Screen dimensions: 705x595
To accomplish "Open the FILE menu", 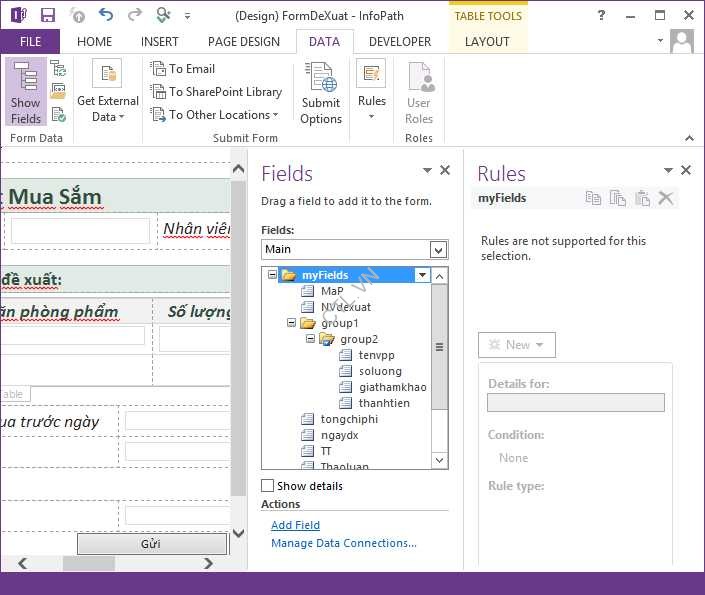I will 30,42.
